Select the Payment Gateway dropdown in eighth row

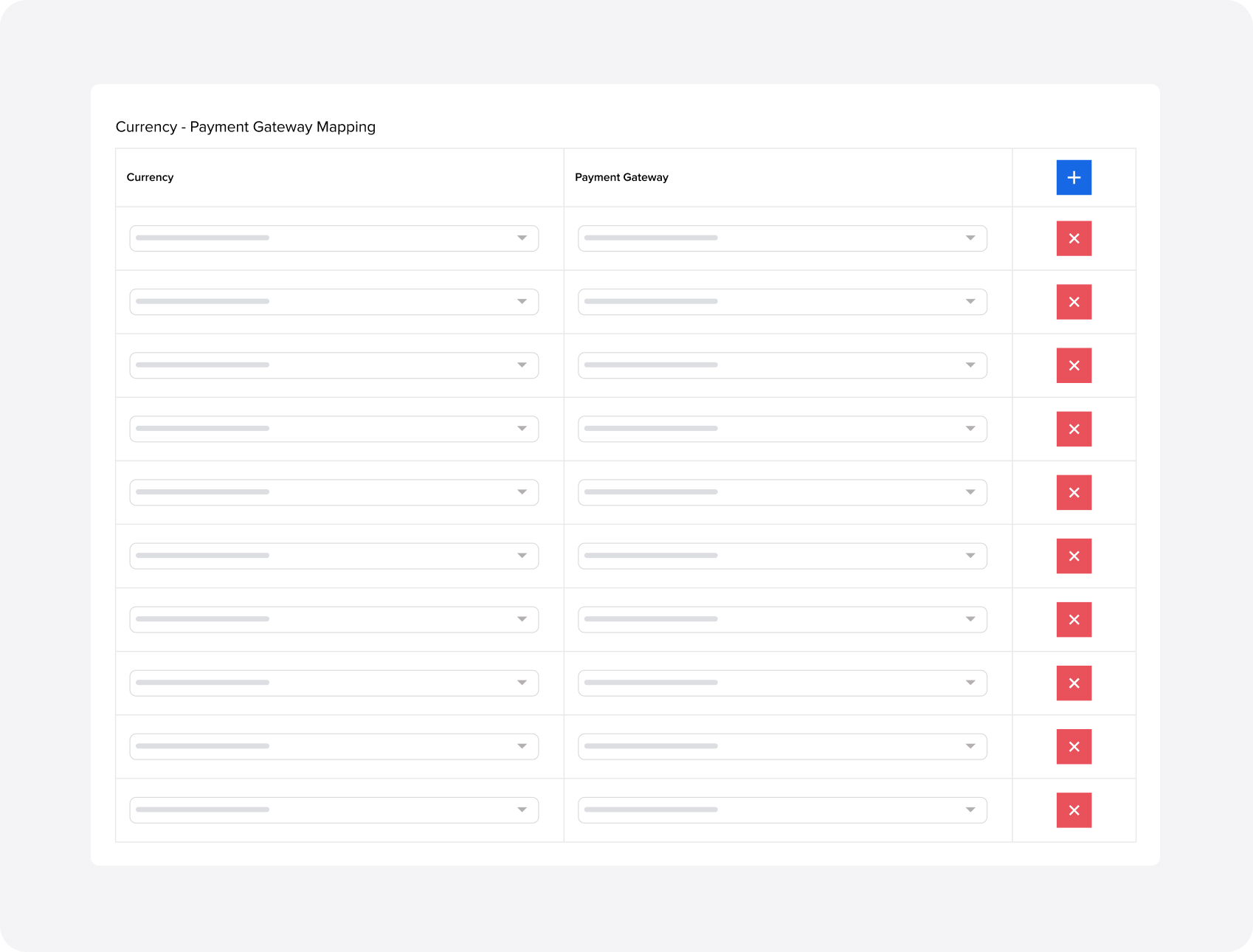(x=782, y=683)
